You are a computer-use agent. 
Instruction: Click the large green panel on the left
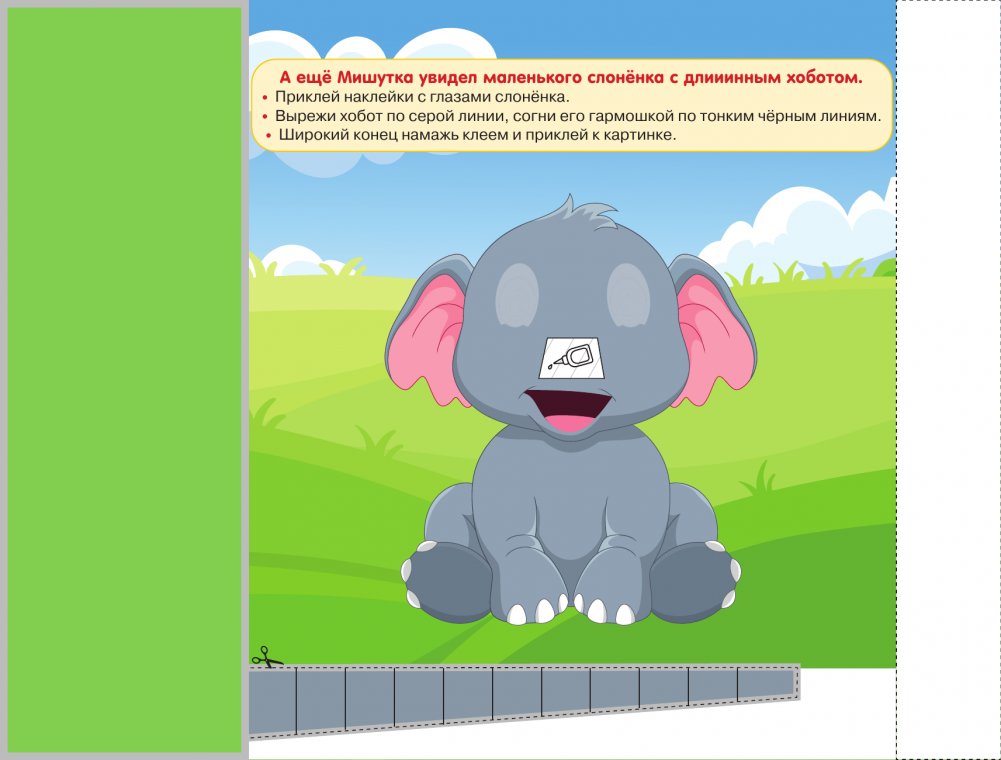coord(125,380)
